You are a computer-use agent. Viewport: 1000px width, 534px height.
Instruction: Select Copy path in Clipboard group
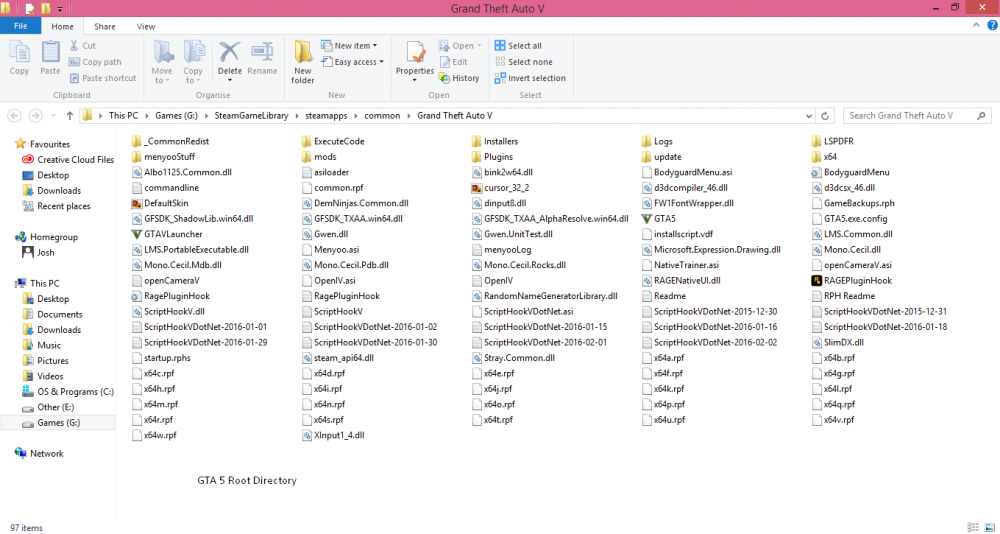pos(95,62)
